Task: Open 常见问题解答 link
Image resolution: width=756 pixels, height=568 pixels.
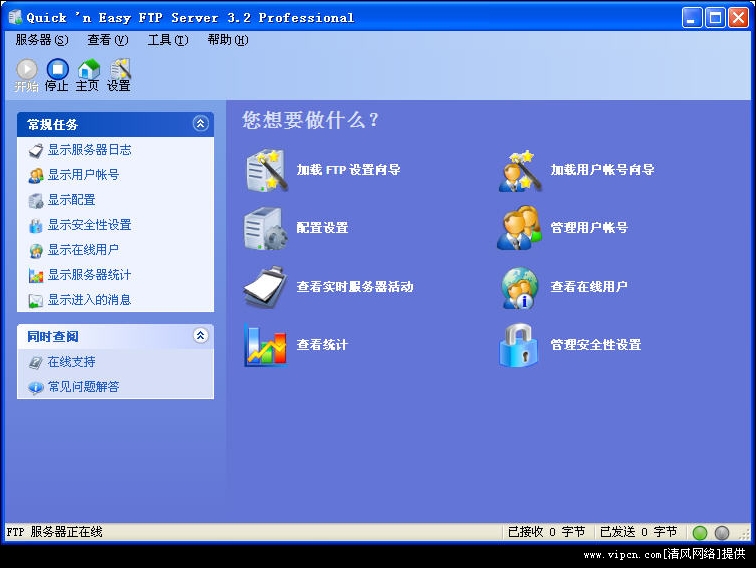Action: [x=83, y=387]
